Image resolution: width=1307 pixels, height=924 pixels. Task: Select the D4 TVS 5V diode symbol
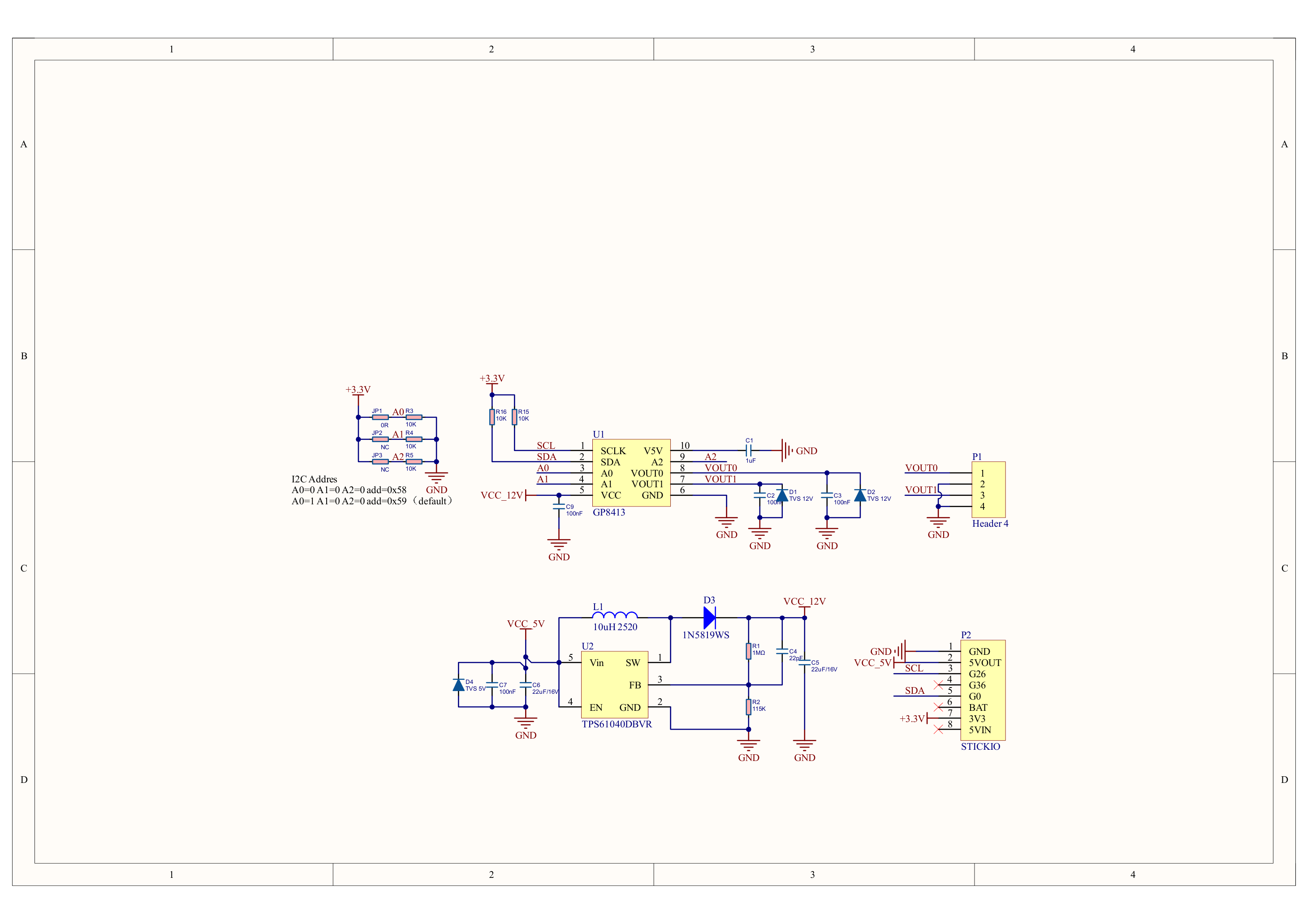tap(458, 684)
